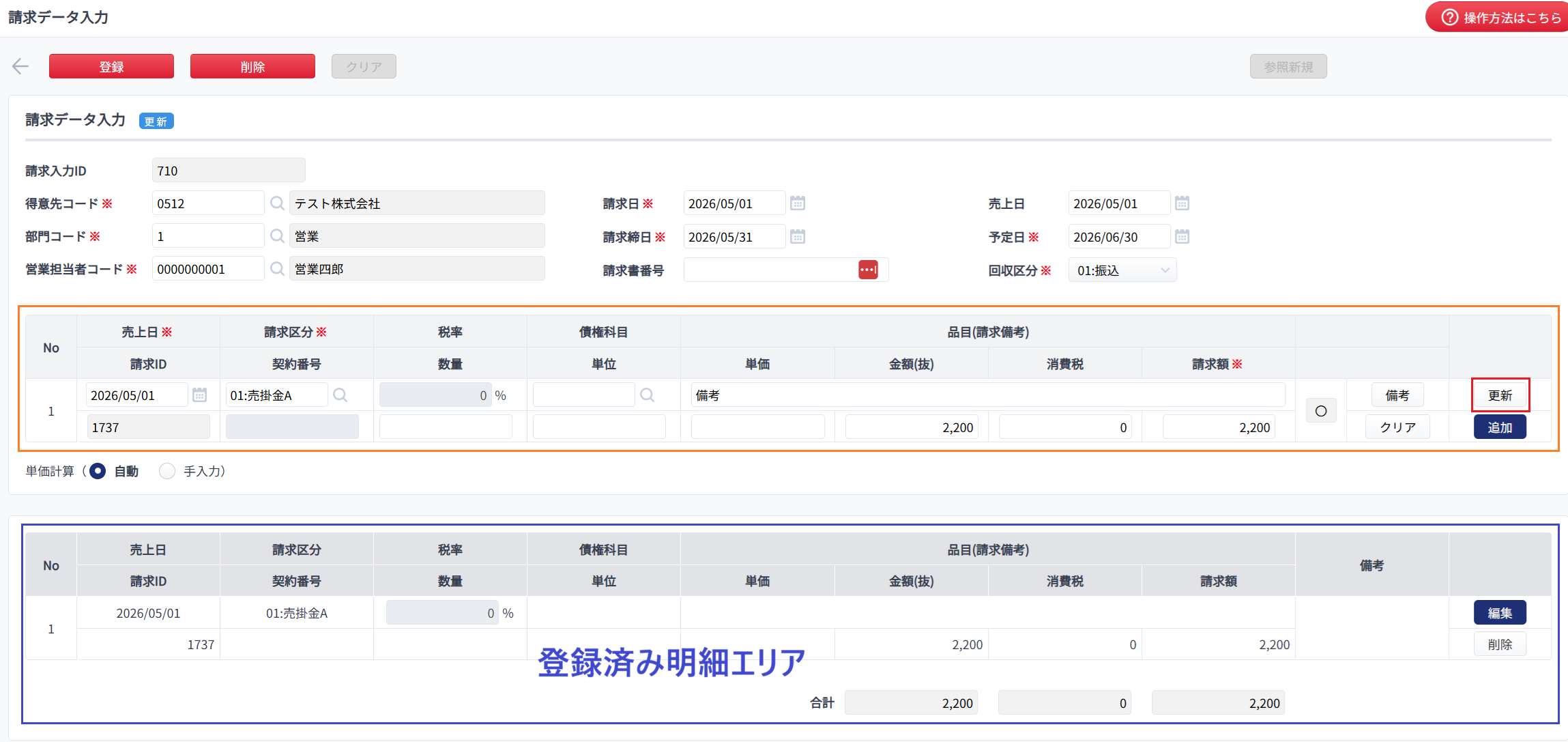
Task: Click the 参照新規 button
Action: coord(1288,66)
